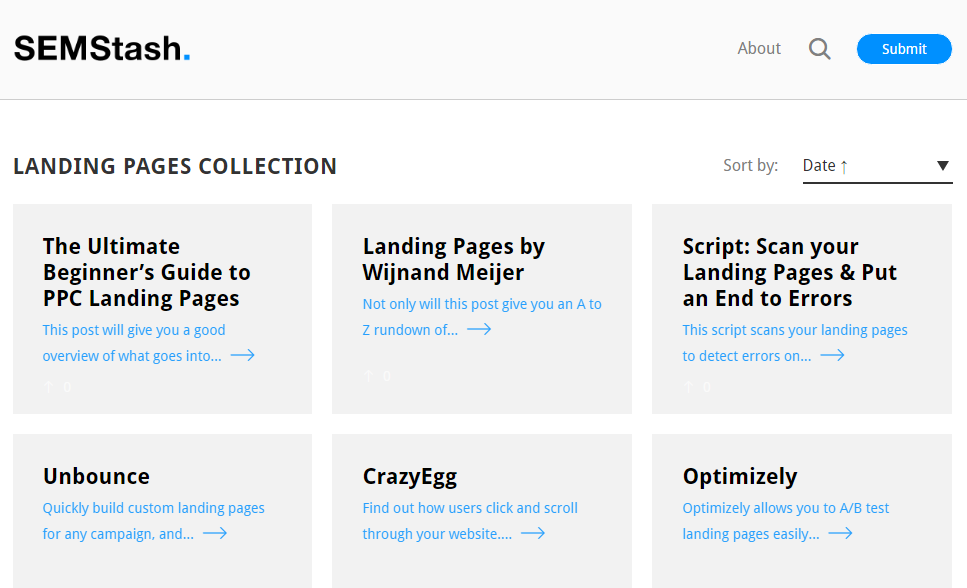The height and width of the screenshot is (588, 967).
Task: Click arrow after 'Z rundown of...'
Action: point(479,329)
